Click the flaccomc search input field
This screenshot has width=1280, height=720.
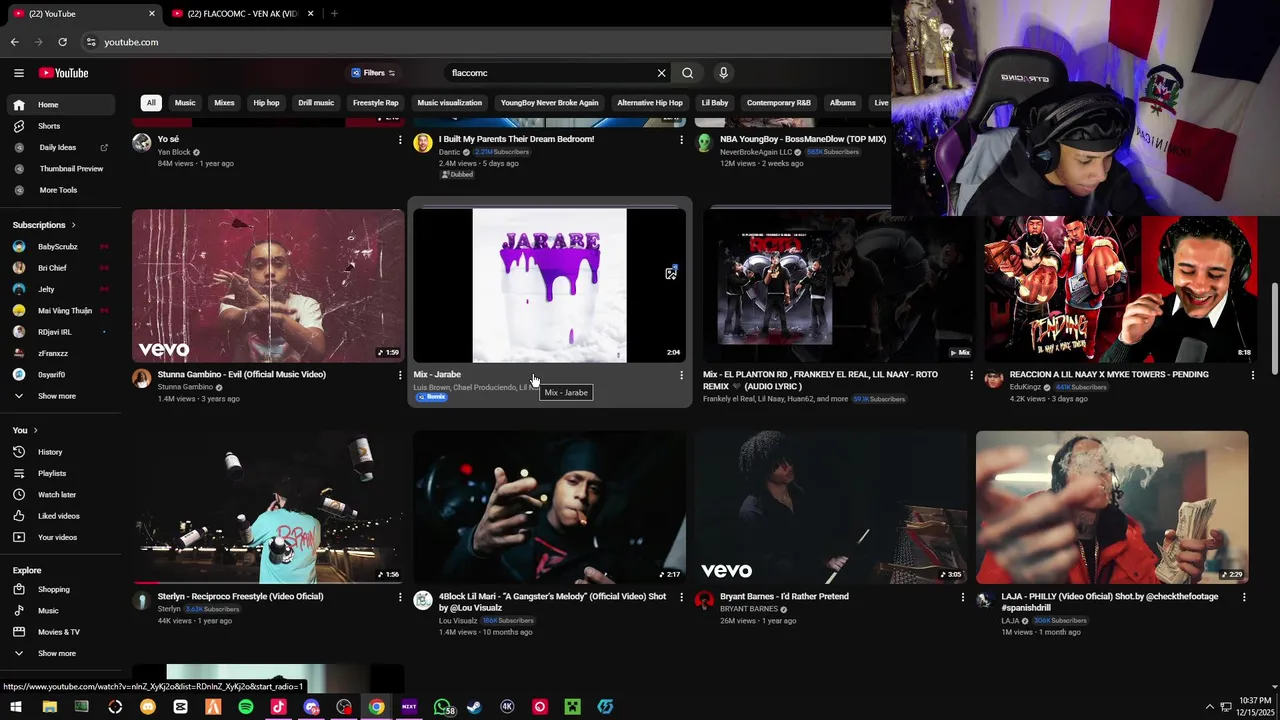(548, 73)
